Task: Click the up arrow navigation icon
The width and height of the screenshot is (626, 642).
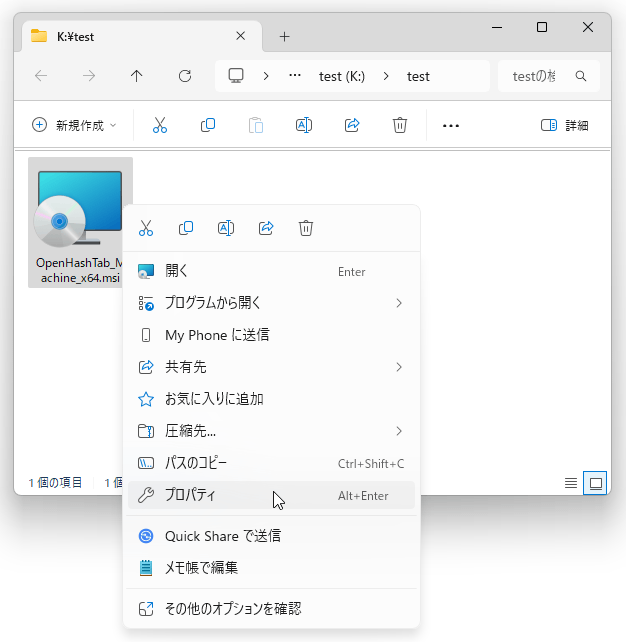Action: click(137, 76)
